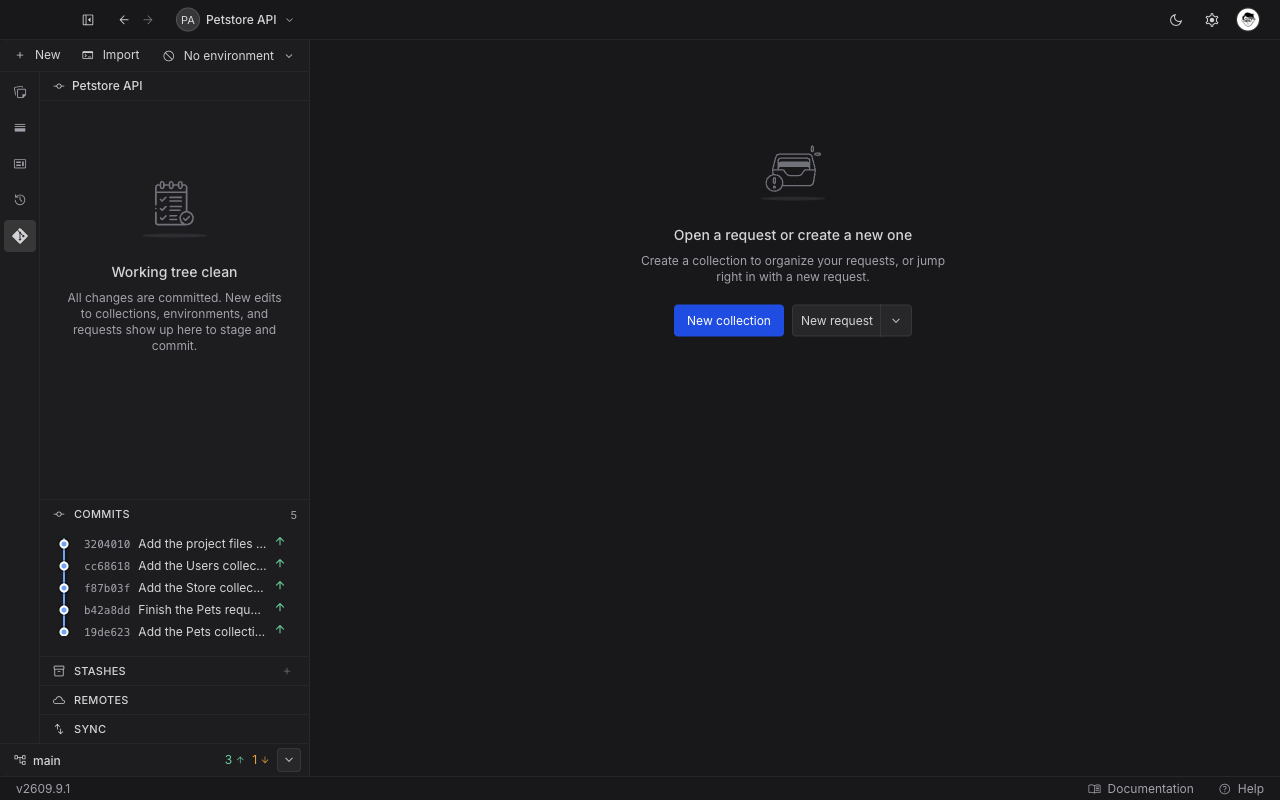Click the New request button
The image size is (1280, 800).
[x=837, y=321]
